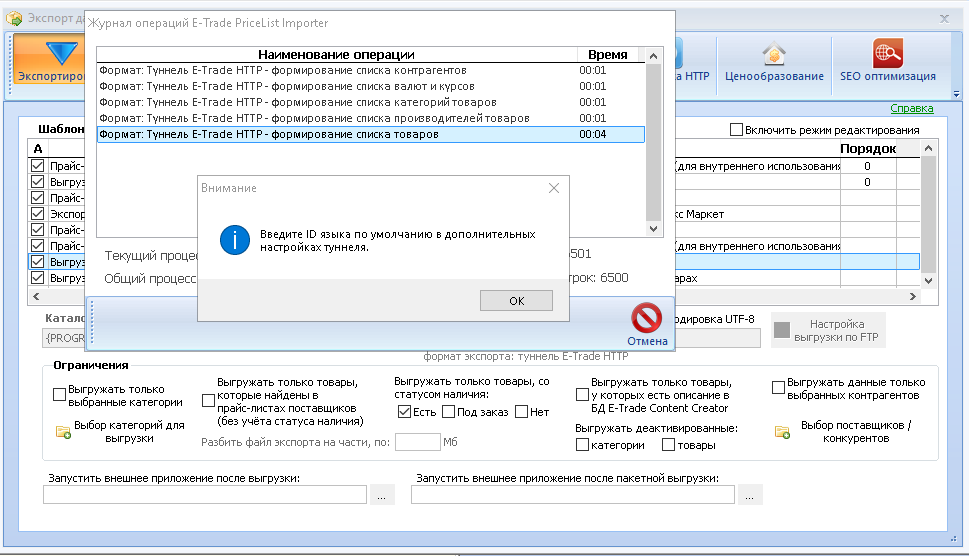Open the Справка link
Viewport: 969px width, 556px height.
click(912, 108)
